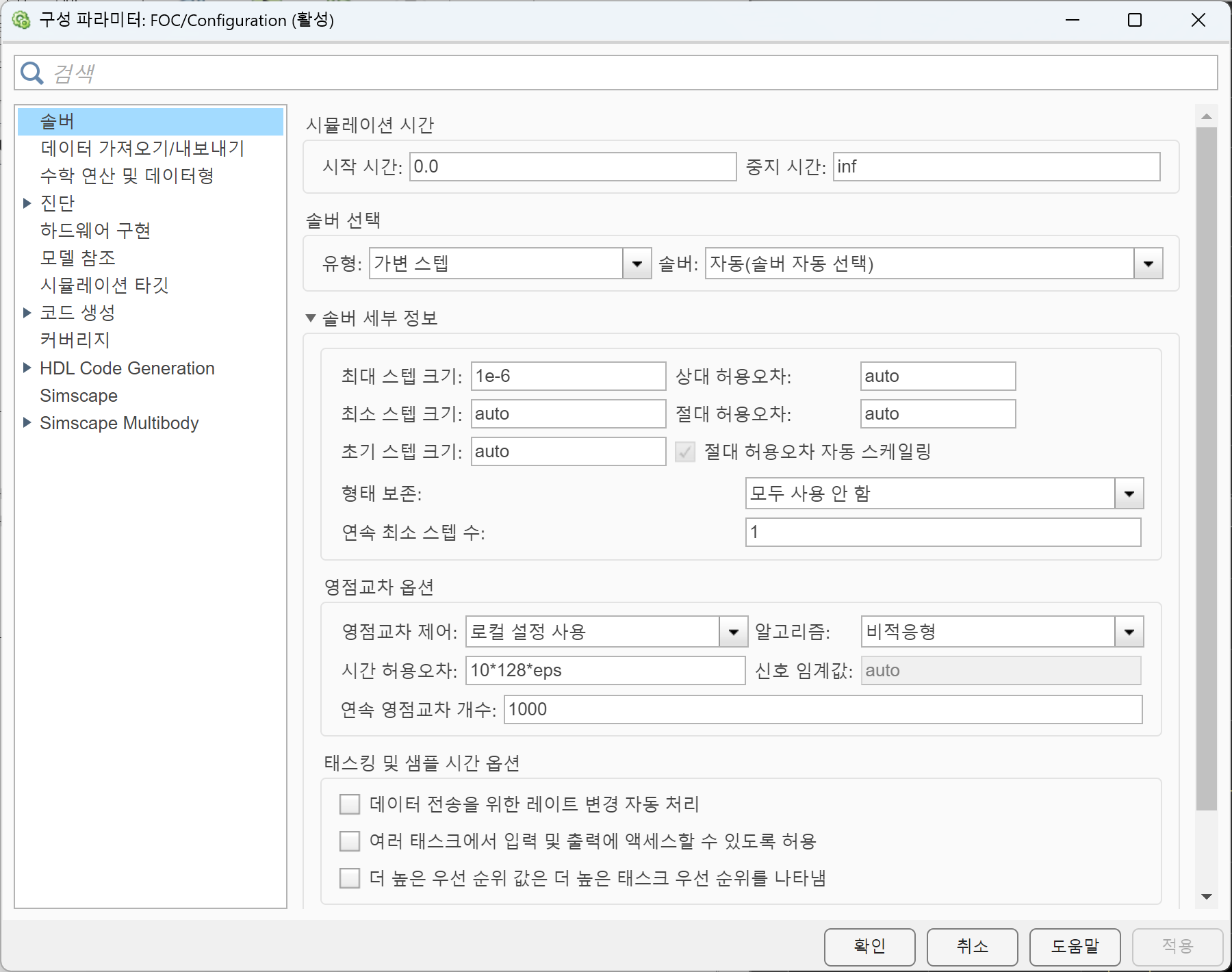This screenshot has width=1232, height=972.
Task: Open help with the 도움말 button
Action: [1075, 947]
